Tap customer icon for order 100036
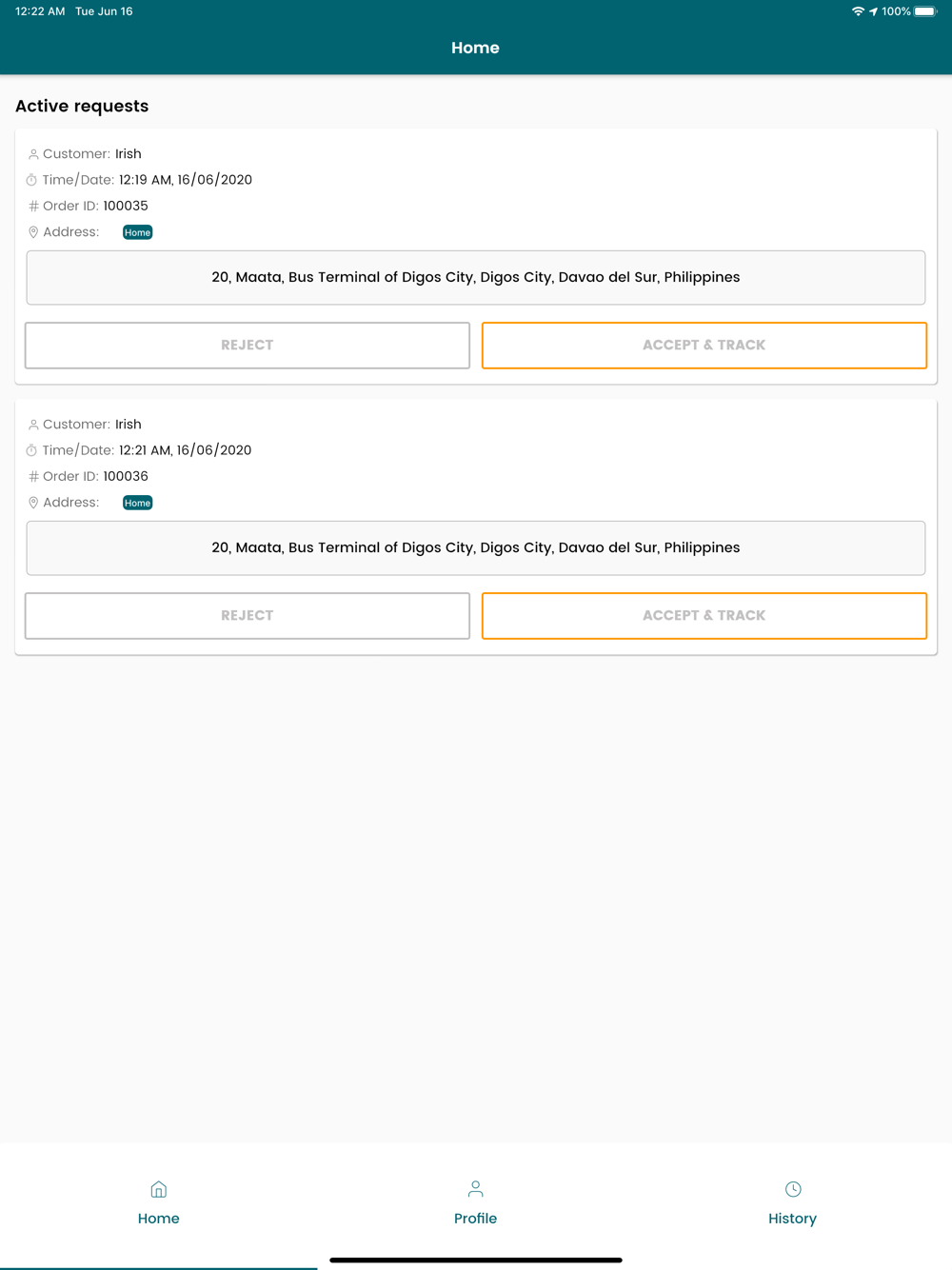 (x=33, y=425)
